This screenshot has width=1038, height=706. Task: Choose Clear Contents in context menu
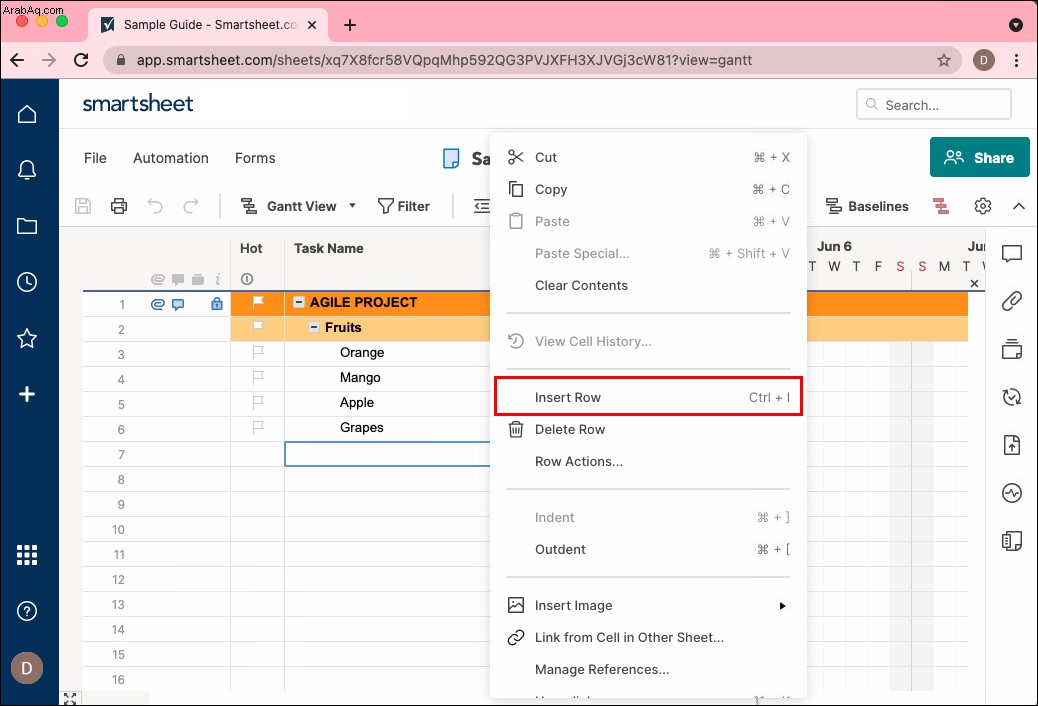[648, 285]
